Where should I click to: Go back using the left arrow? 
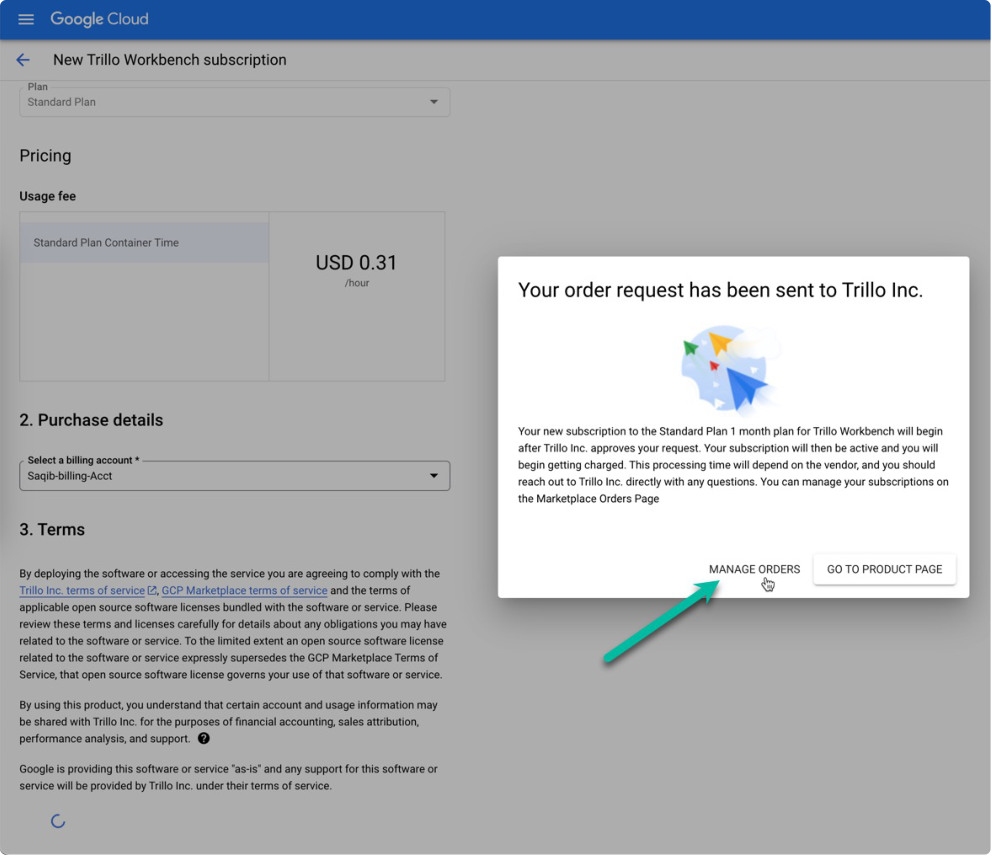tap(23, 60)
